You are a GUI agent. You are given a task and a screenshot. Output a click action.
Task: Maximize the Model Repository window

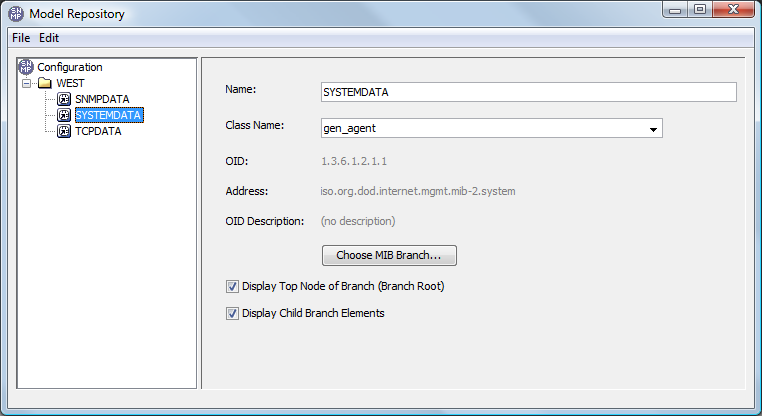tap(700, 10)
